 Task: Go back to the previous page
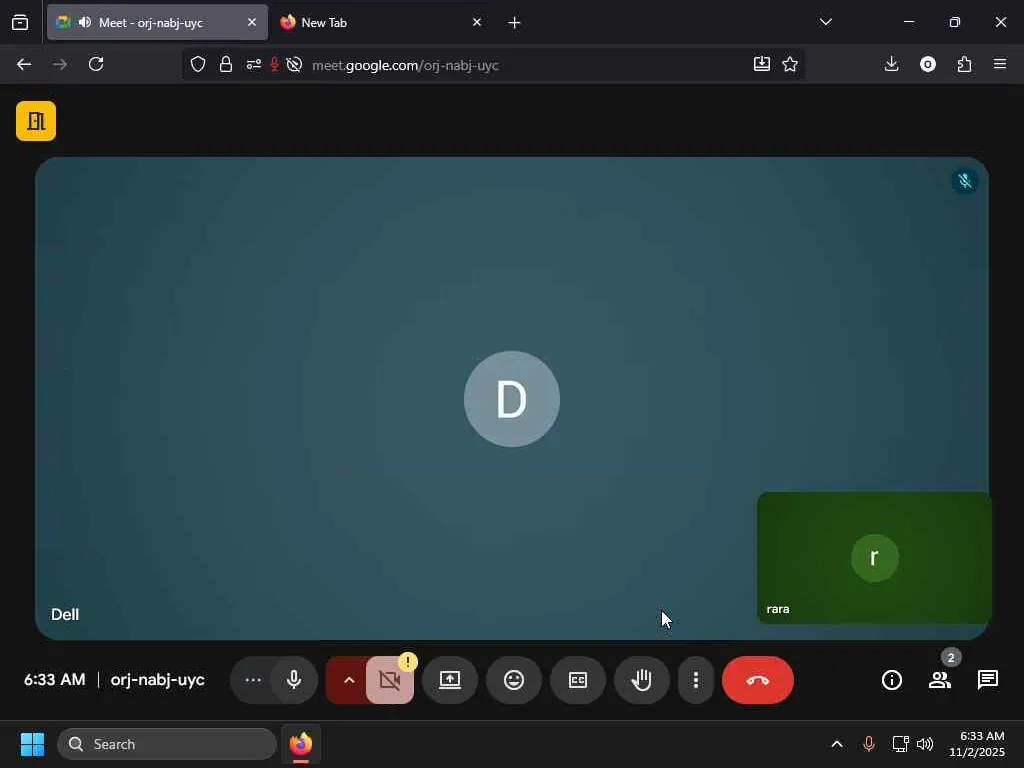24,64
